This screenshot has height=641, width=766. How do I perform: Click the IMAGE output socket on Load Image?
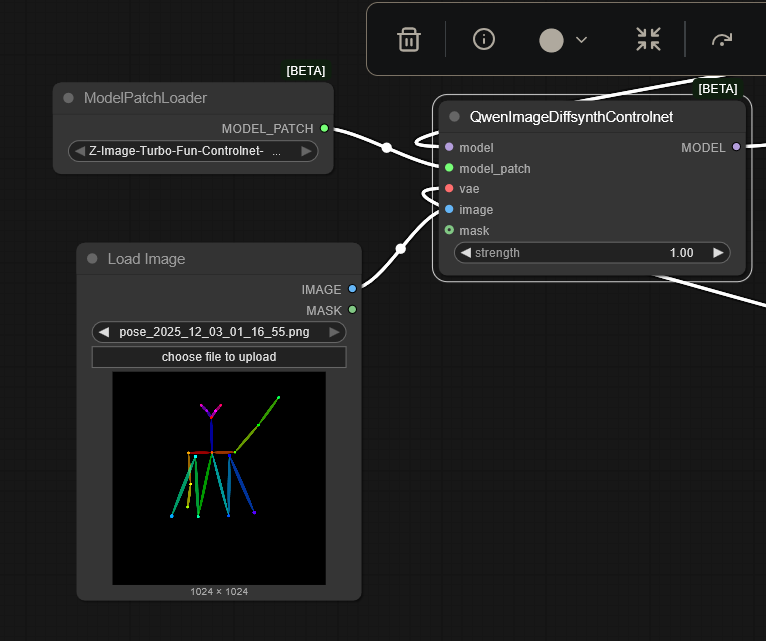(x=352, y=289)
